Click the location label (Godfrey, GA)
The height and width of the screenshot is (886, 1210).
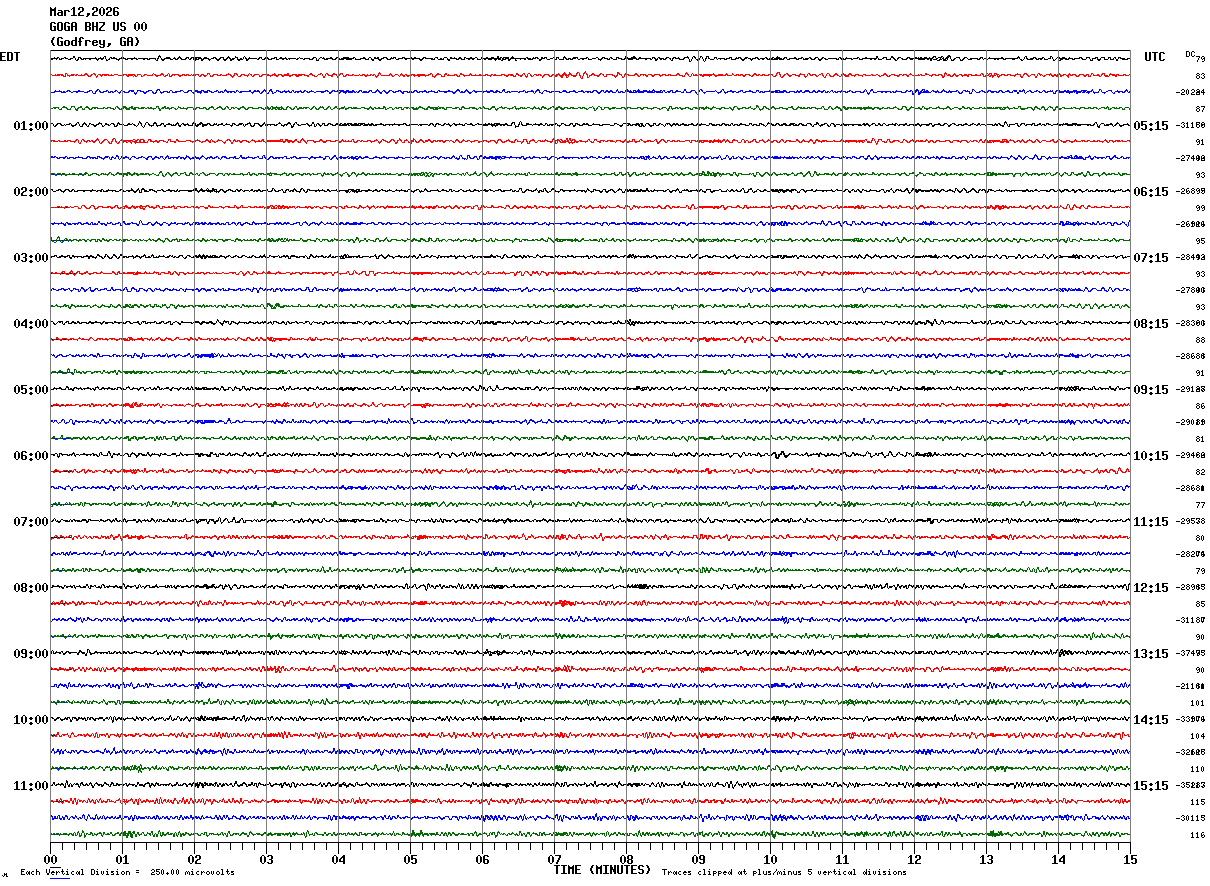(x=95, y=42)
